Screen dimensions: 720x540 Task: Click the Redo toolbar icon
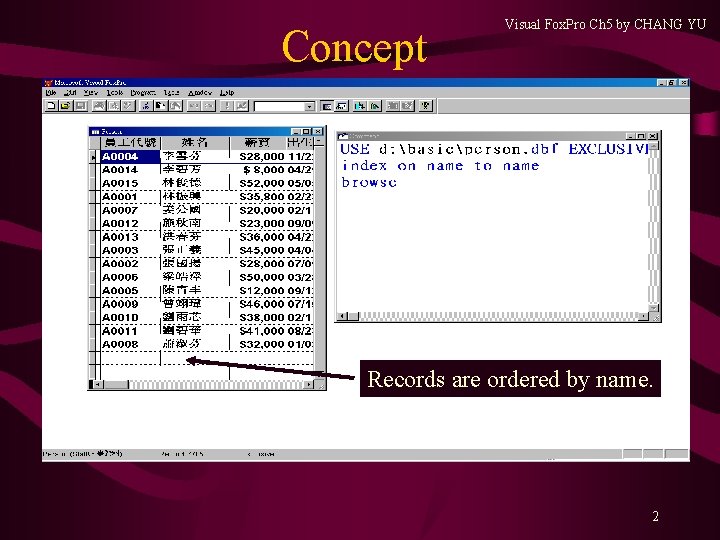pyautogui.click(x=208, y=106)
